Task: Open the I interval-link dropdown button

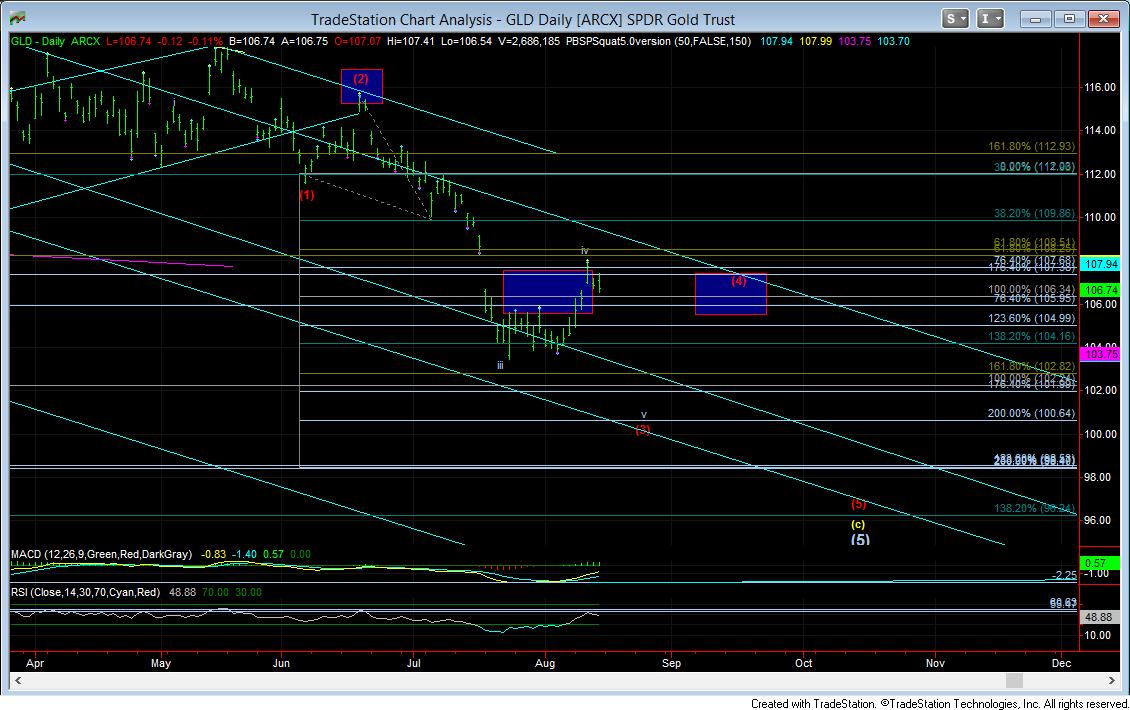Action: coord(990,19)
